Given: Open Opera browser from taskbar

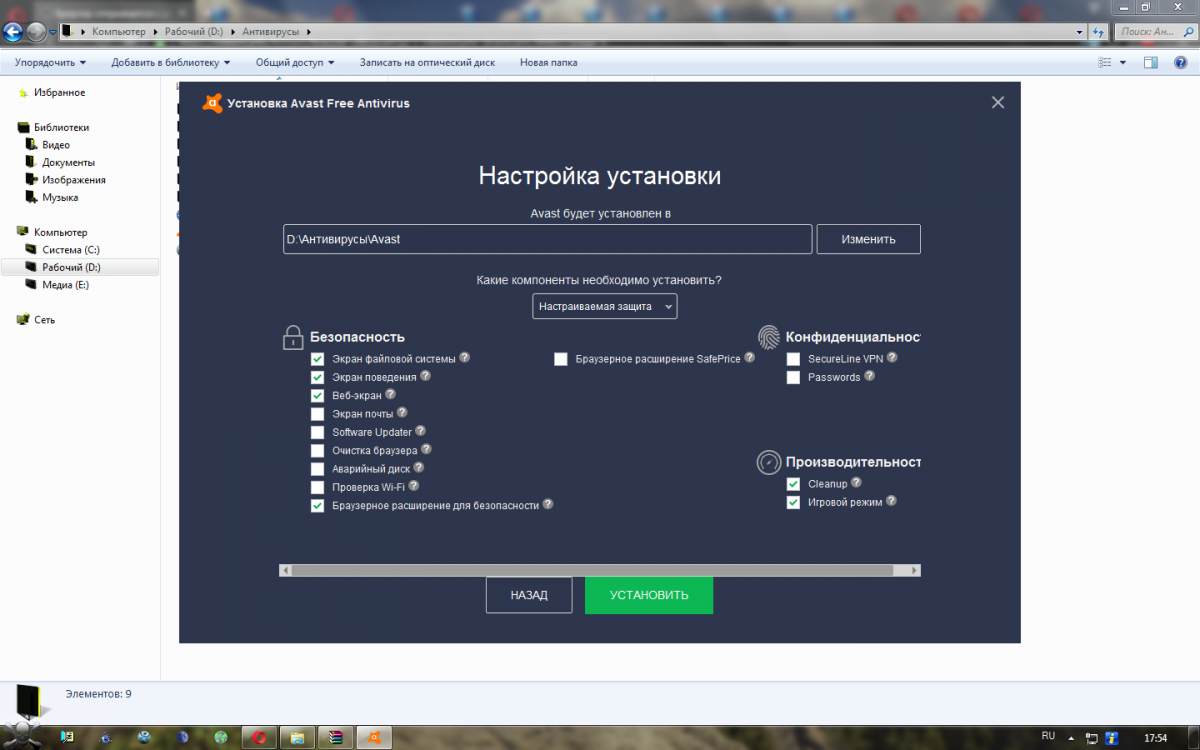Looking at the screenshot, I should pyautogui.click(x=259, y=737).
